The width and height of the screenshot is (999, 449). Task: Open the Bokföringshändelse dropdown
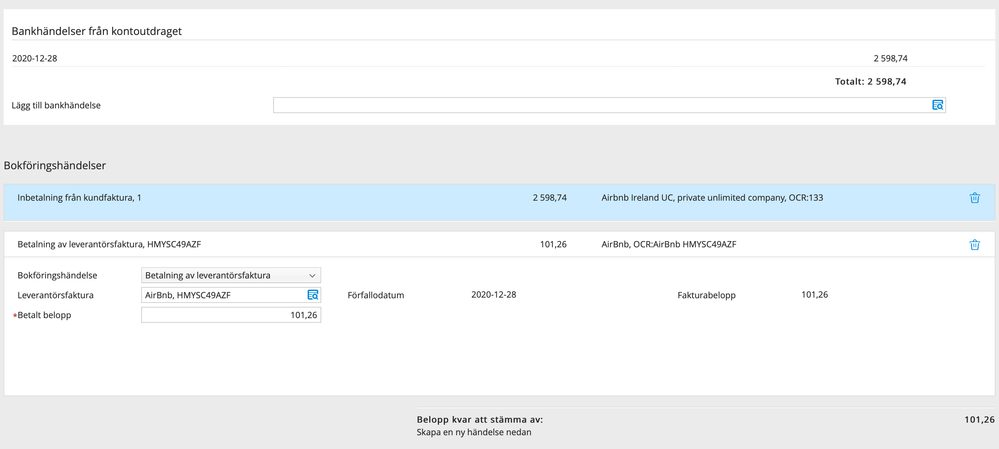click(231, 275)
